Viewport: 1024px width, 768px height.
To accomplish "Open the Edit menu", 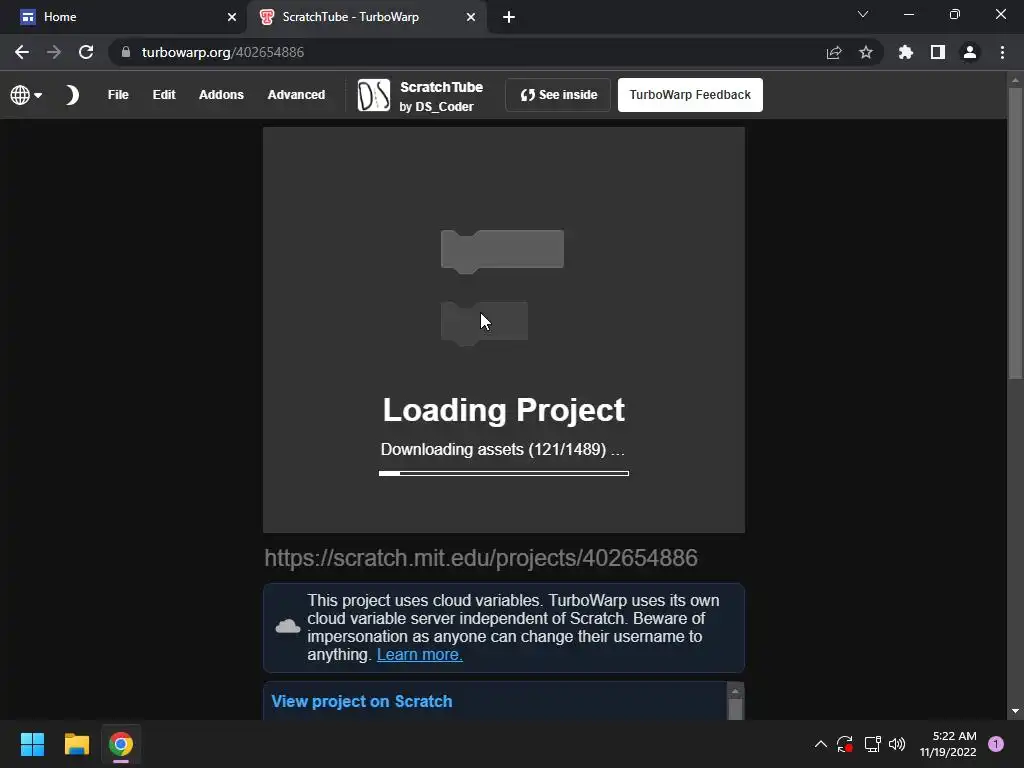I will [x=164, y=95].
